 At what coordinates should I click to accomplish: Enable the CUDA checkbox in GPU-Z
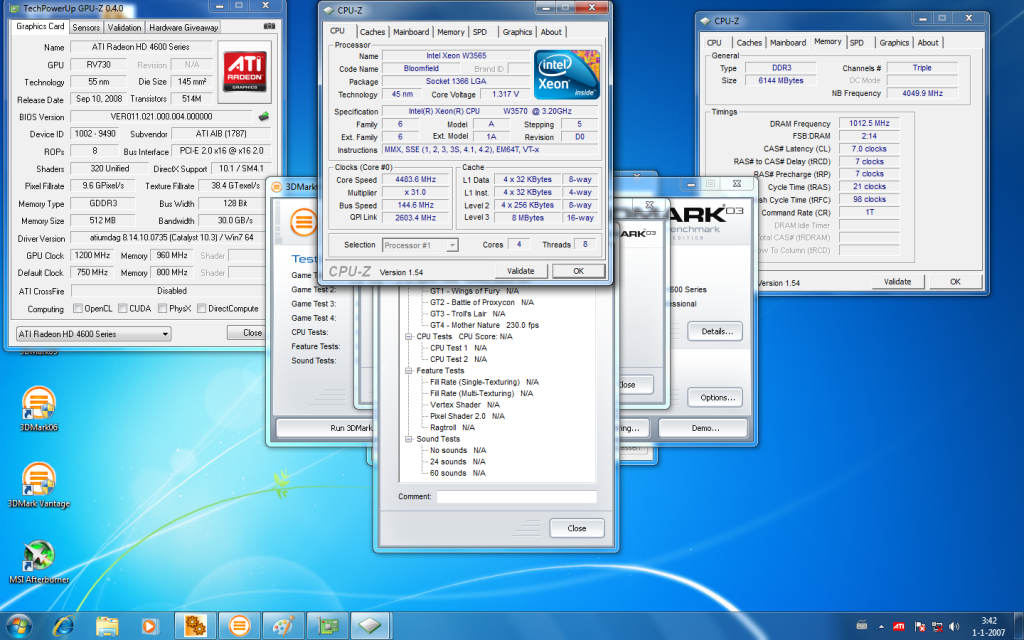pyautogui.click(x=122, y=308)
